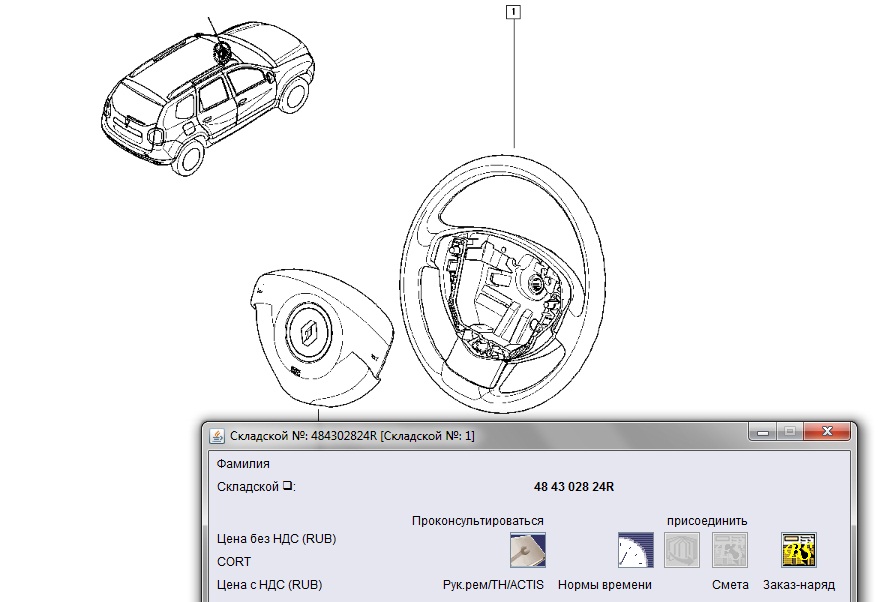878x602 pixels.
Task: Click the Java icon in dialog title bar
Action: [x=217, y=435]
